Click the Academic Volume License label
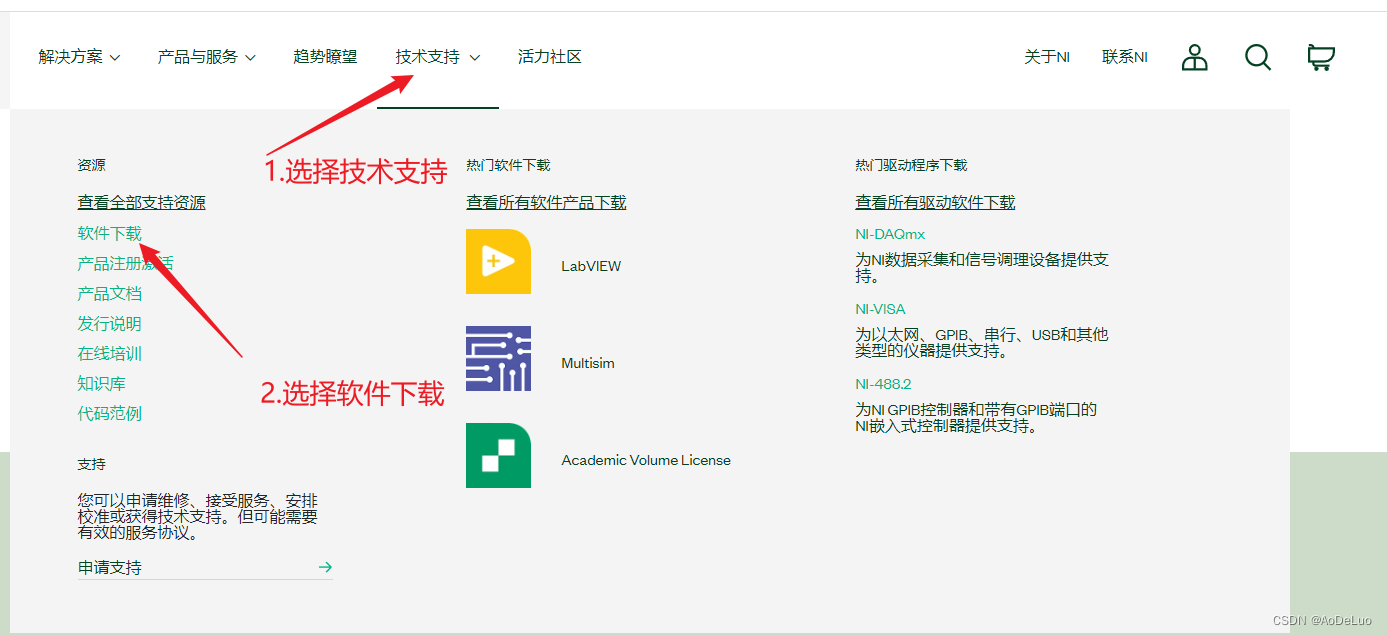This screenshot has width=1387, height=635. click(x=646, y=460)
